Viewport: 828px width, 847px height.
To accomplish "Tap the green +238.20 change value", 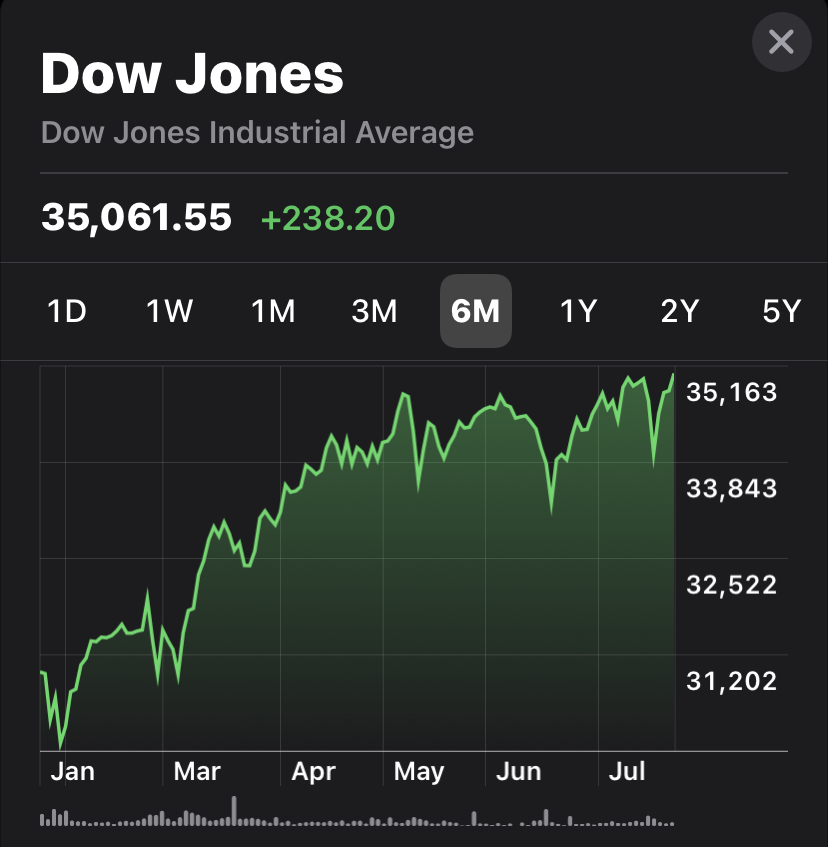I will 327,217.
